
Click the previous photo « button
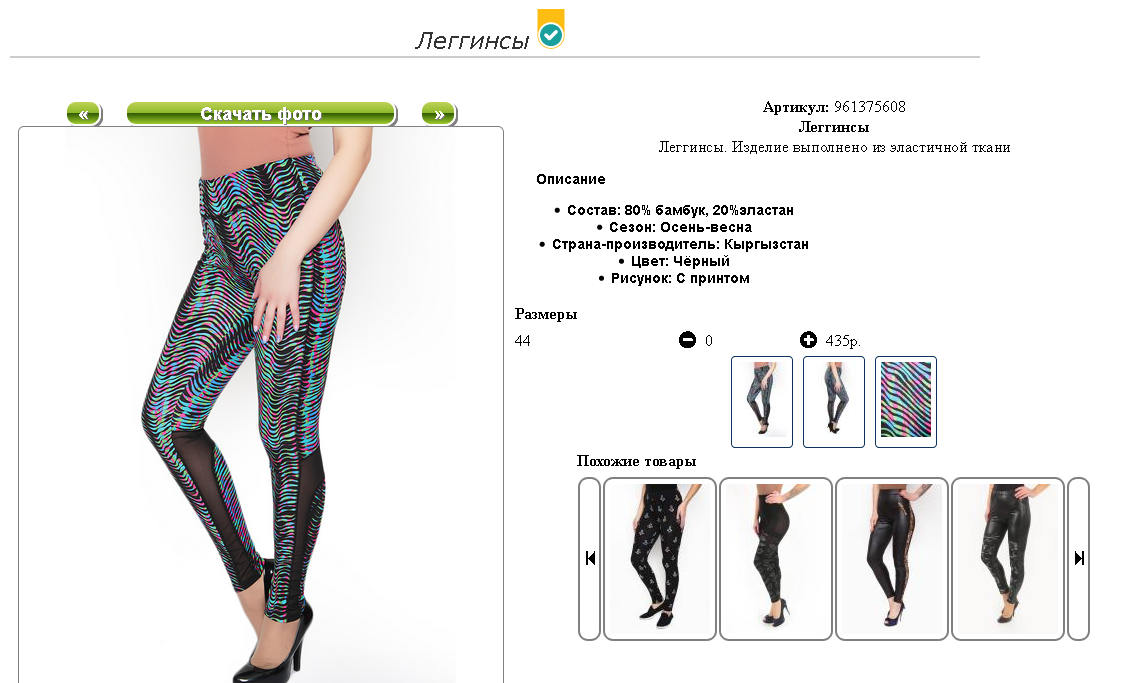[x=84, y=113]
